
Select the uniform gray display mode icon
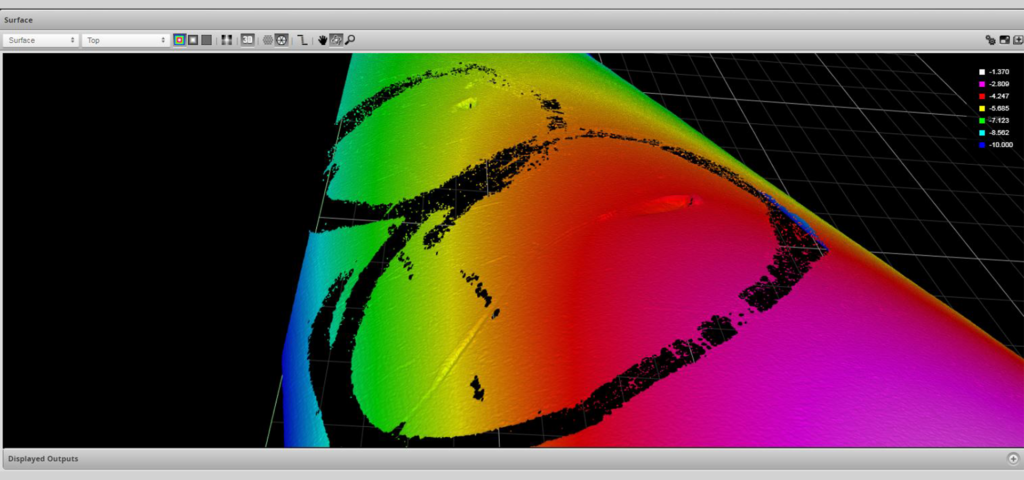206,40
